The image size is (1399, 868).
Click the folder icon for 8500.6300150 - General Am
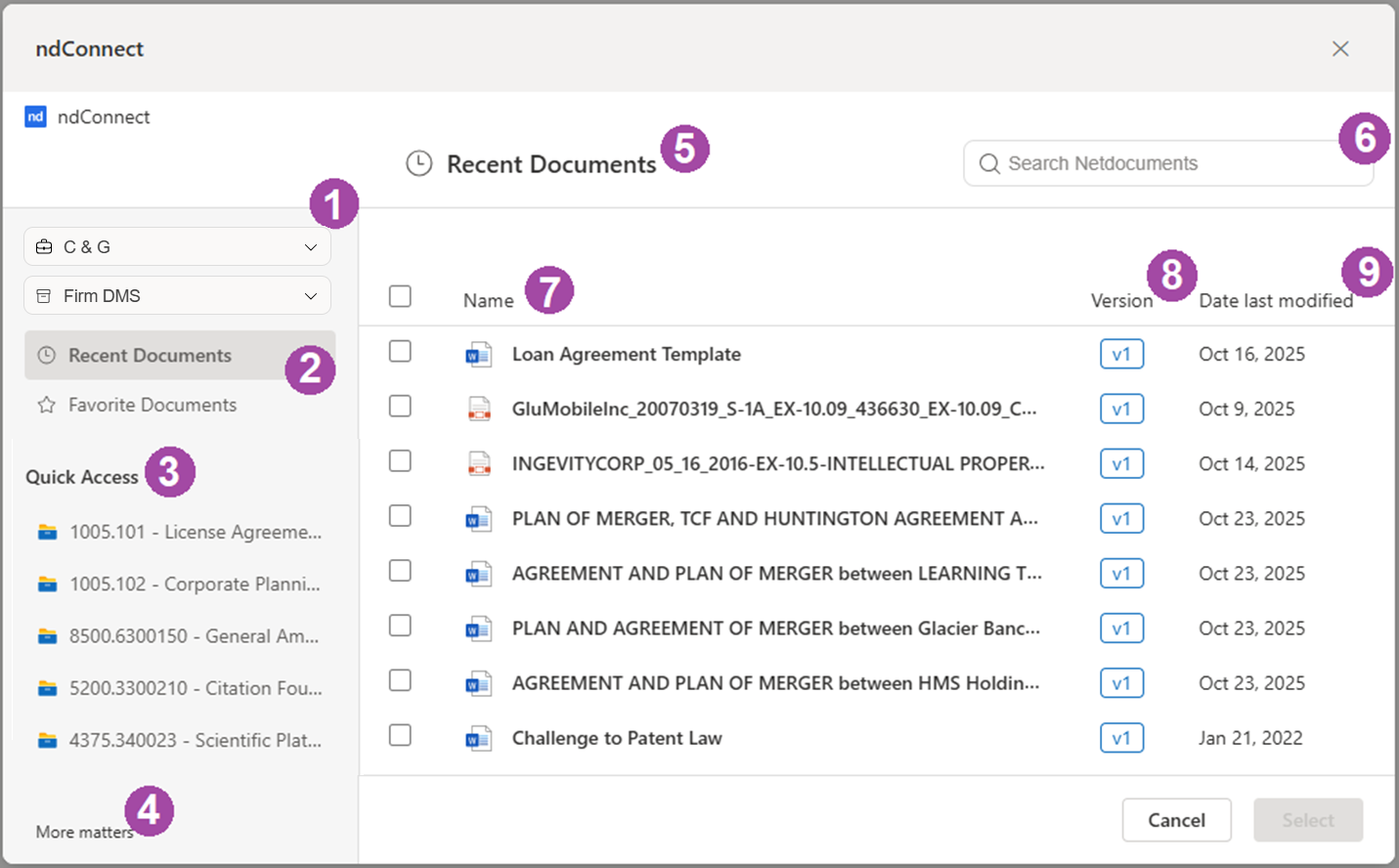(x=47, y=635)
